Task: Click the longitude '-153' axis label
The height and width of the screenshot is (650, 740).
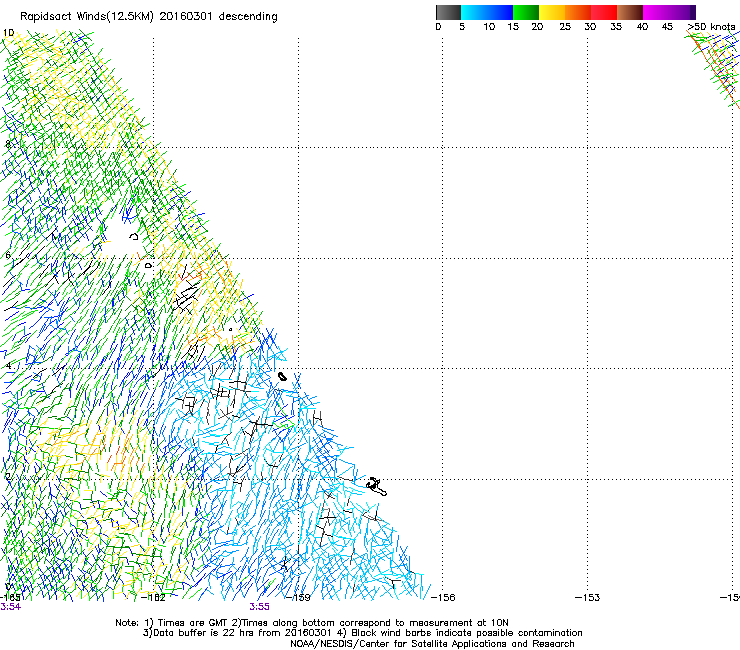Action: 588,598
